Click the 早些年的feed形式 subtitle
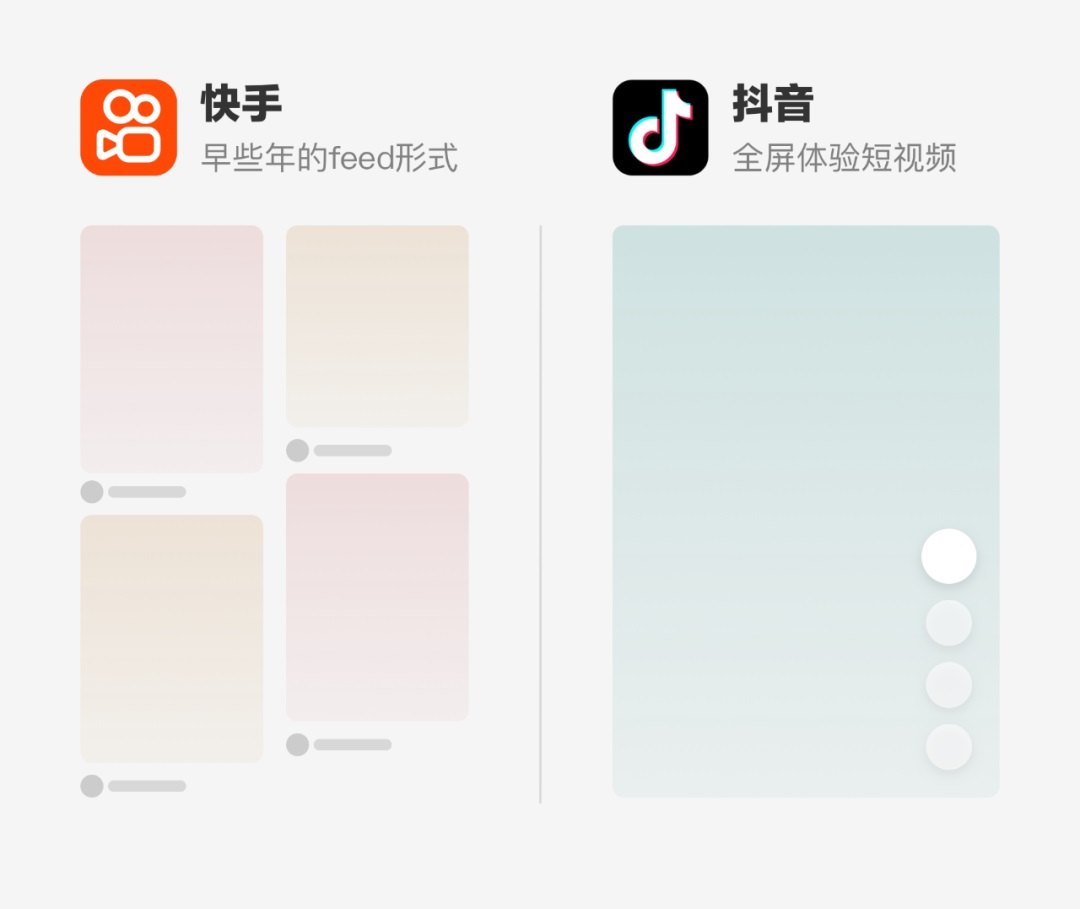 coord(329,158)
